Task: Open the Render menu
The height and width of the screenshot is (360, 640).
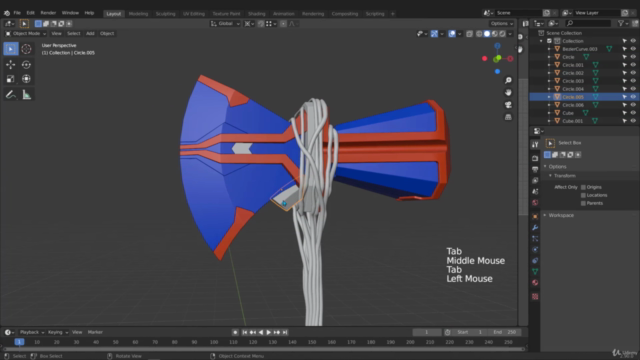Action: (48, 13)
